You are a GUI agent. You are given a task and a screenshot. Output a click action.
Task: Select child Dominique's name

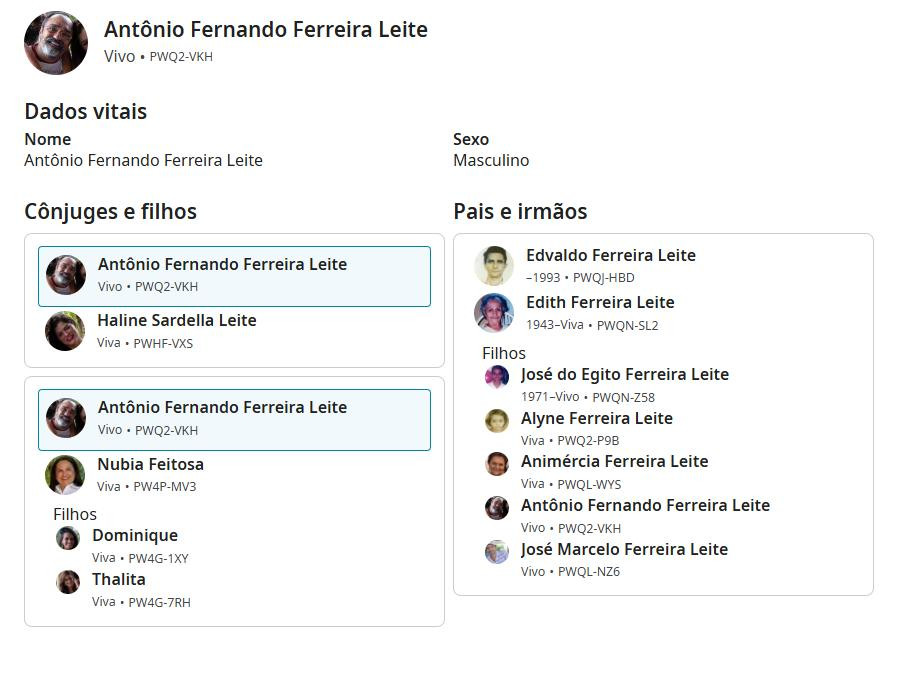coord(135,536)
